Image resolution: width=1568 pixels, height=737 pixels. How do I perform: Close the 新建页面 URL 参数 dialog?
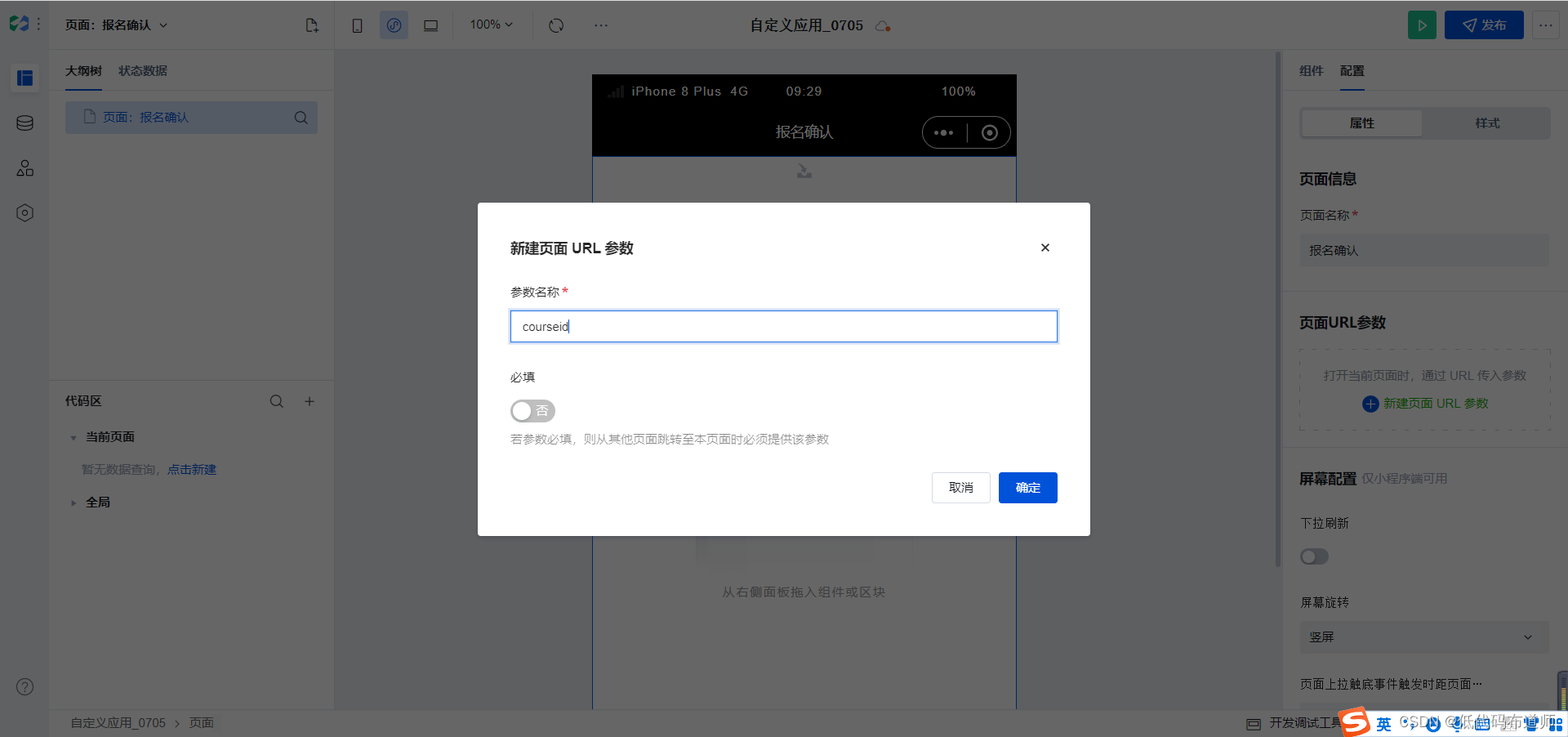(1045, 248)
